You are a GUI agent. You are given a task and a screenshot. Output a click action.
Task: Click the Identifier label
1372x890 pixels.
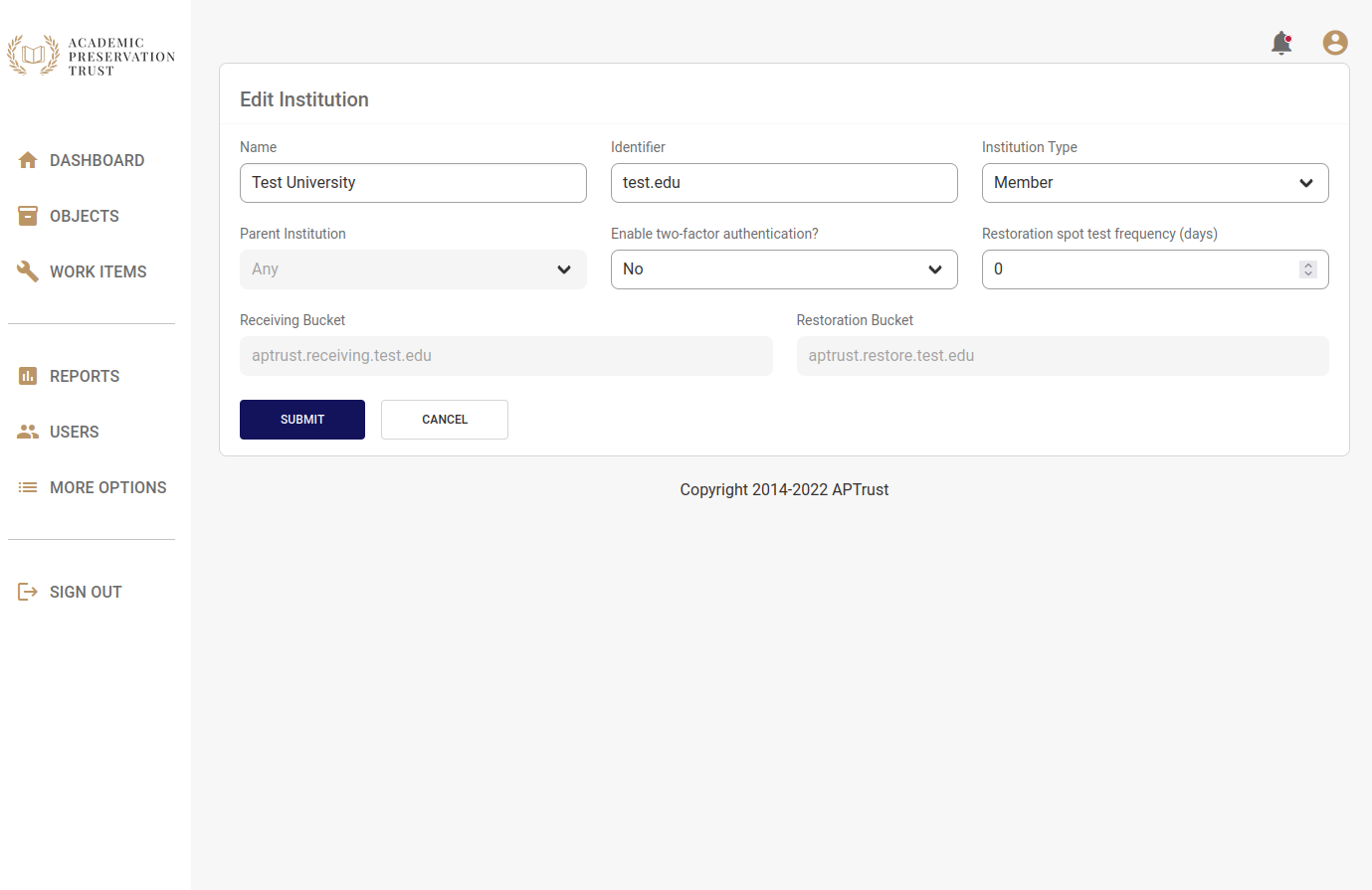click(x=638, y=147)
